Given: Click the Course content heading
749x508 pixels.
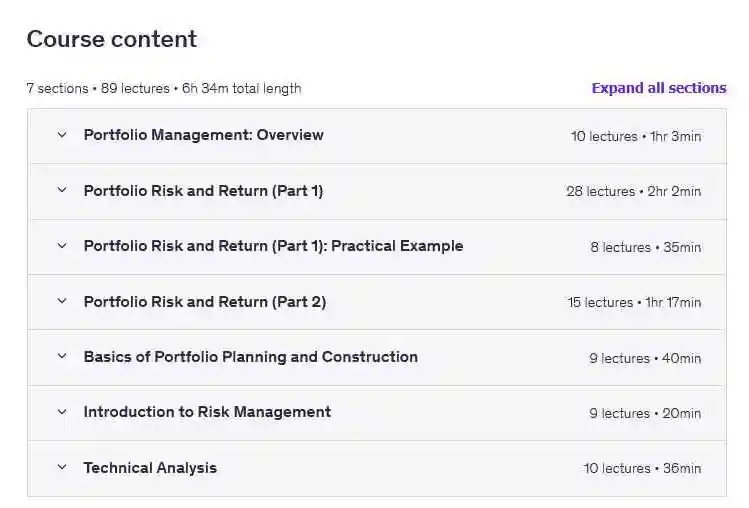Looking at the screenshot, I should click(112, 39).
